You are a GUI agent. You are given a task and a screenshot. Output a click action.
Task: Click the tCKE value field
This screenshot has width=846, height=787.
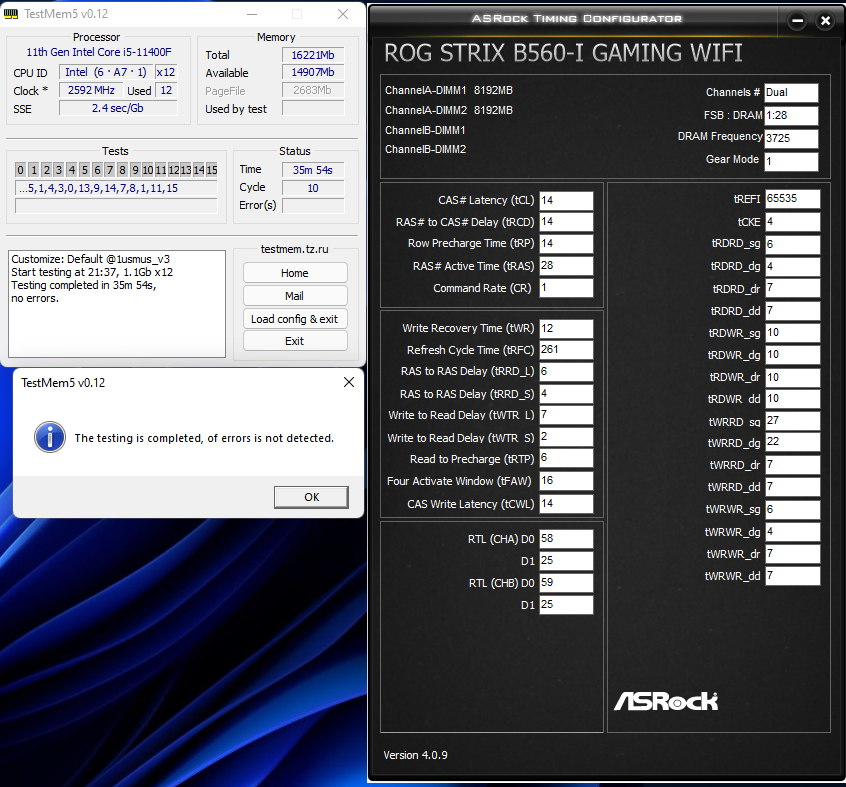(x=793, y=222)
